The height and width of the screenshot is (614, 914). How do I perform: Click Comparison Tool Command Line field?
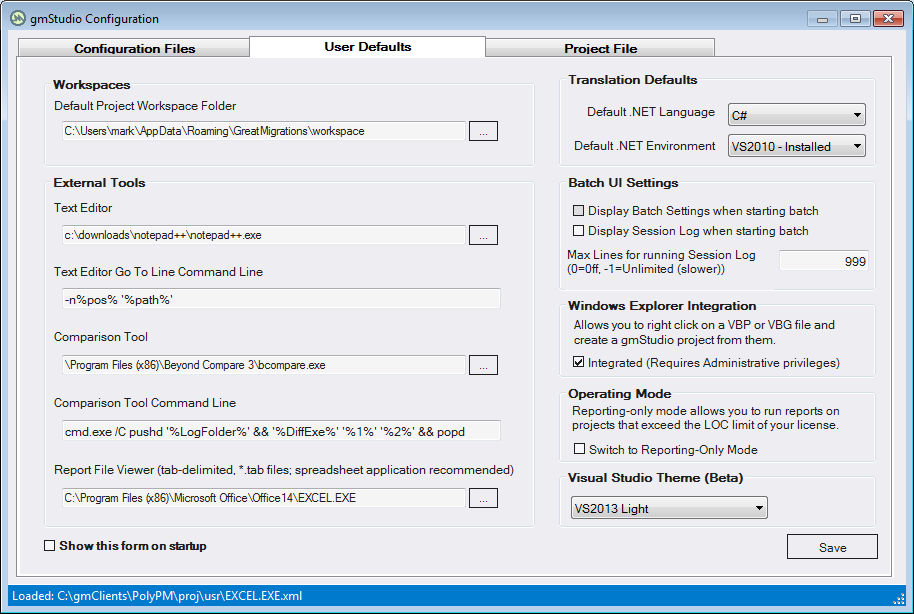click(x=280, y=431)
